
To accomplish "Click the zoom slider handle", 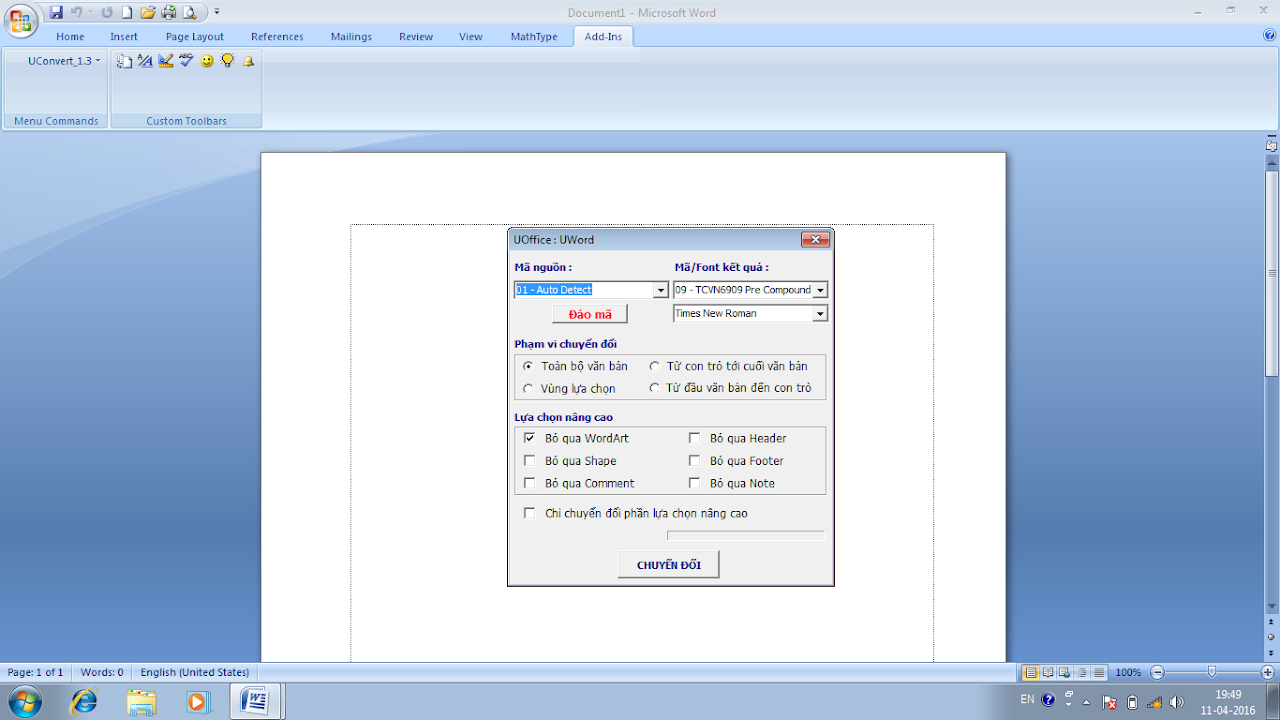I will coord(1212,672).
